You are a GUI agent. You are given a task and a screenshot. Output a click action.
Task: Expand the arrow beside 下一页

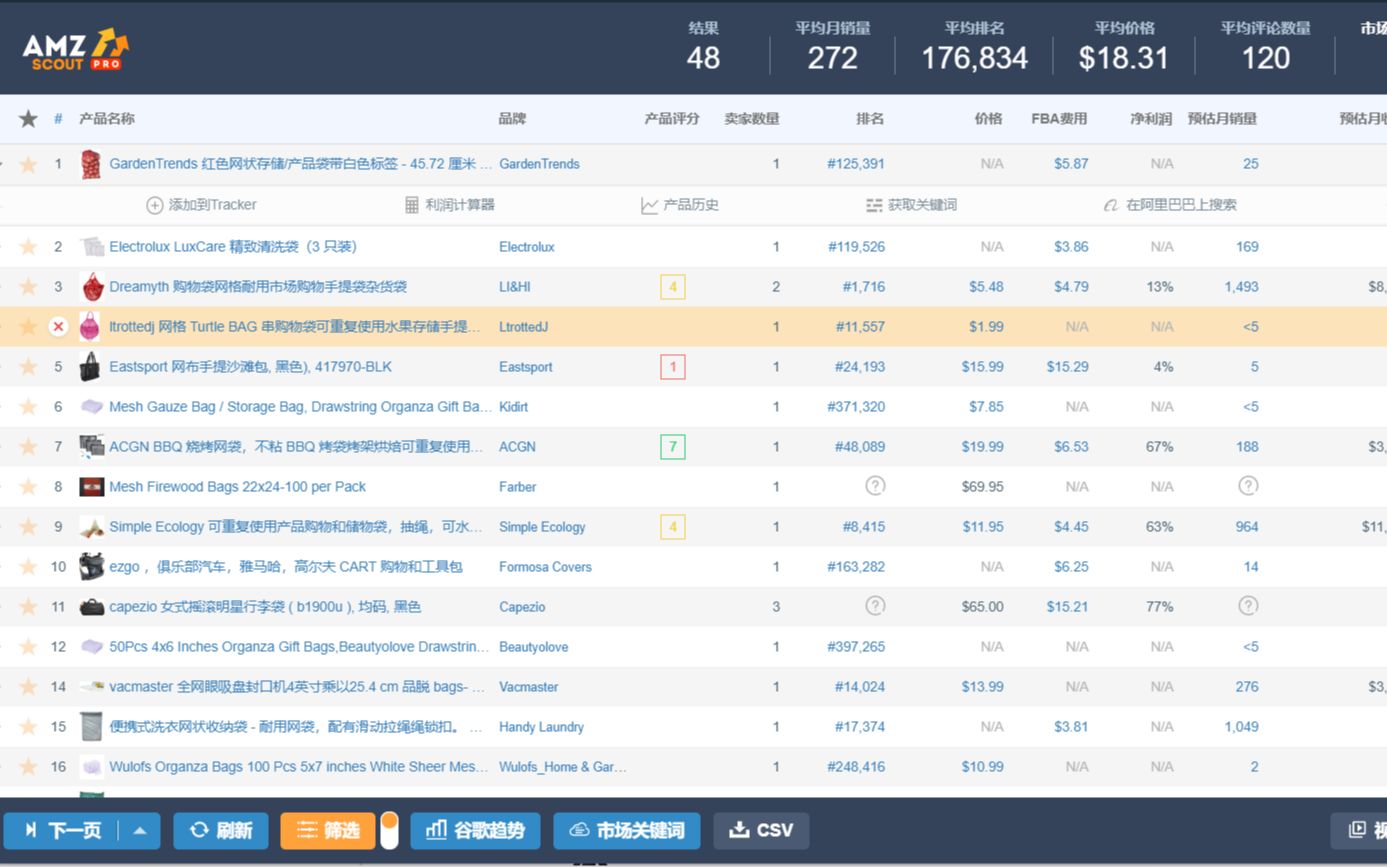pos(140,830)
